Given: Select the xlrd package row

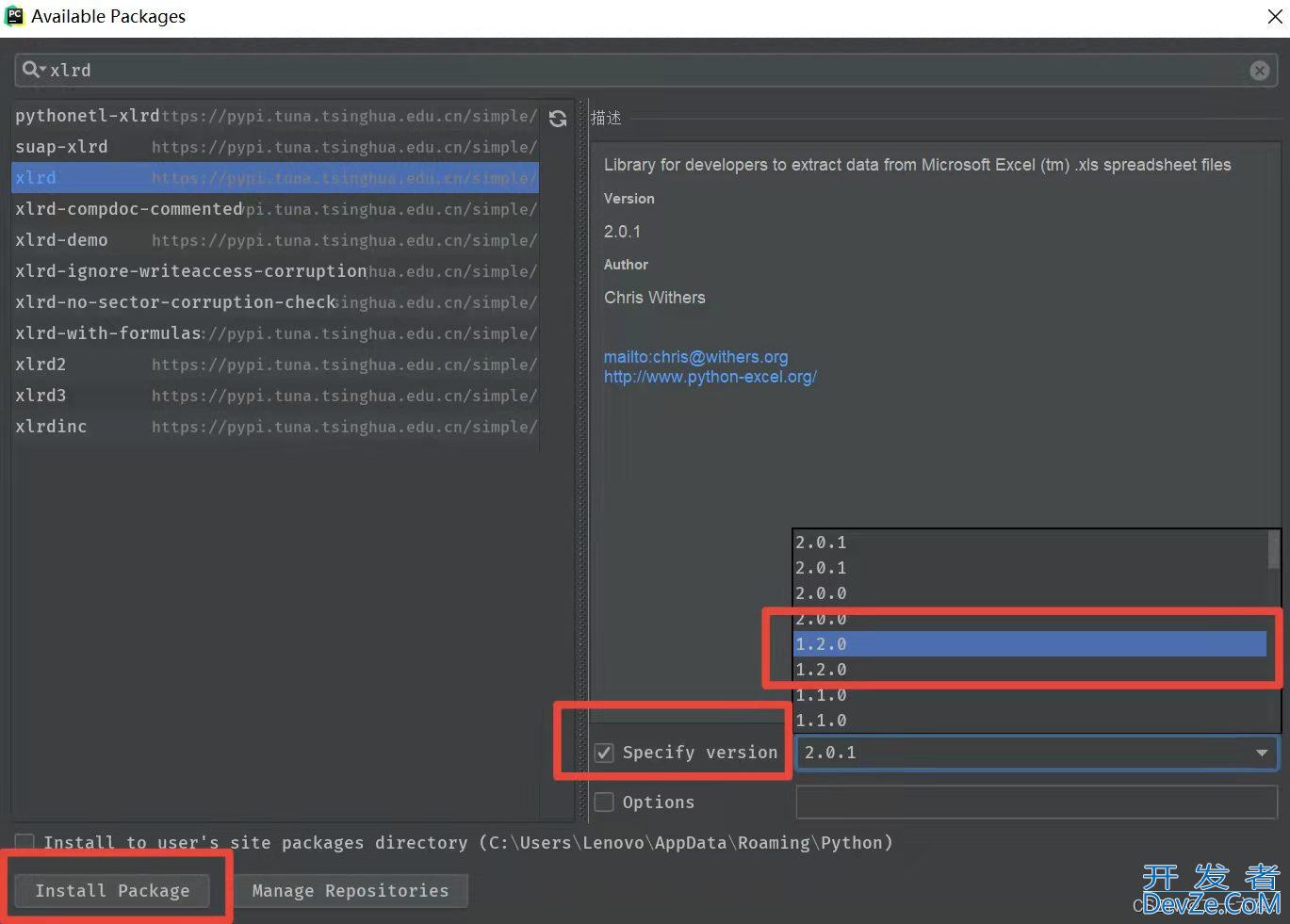Looking at the screenshot, I should point(275,178).
